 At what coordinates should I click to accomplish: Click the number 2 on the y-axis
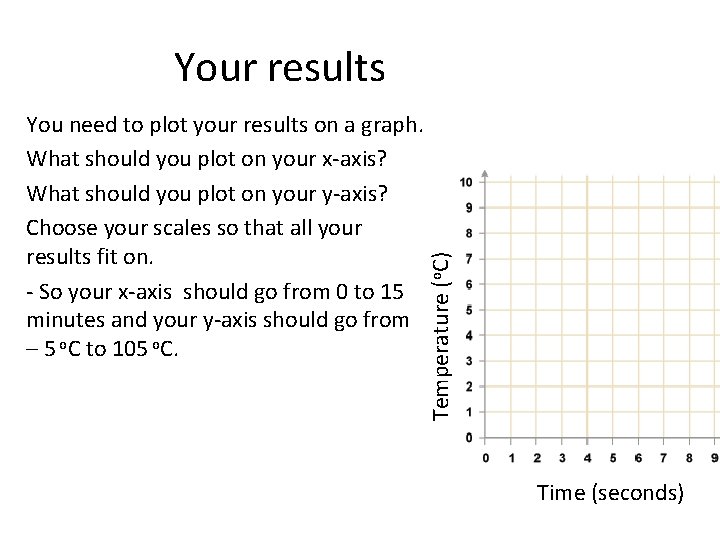click(x=469, y=386)
